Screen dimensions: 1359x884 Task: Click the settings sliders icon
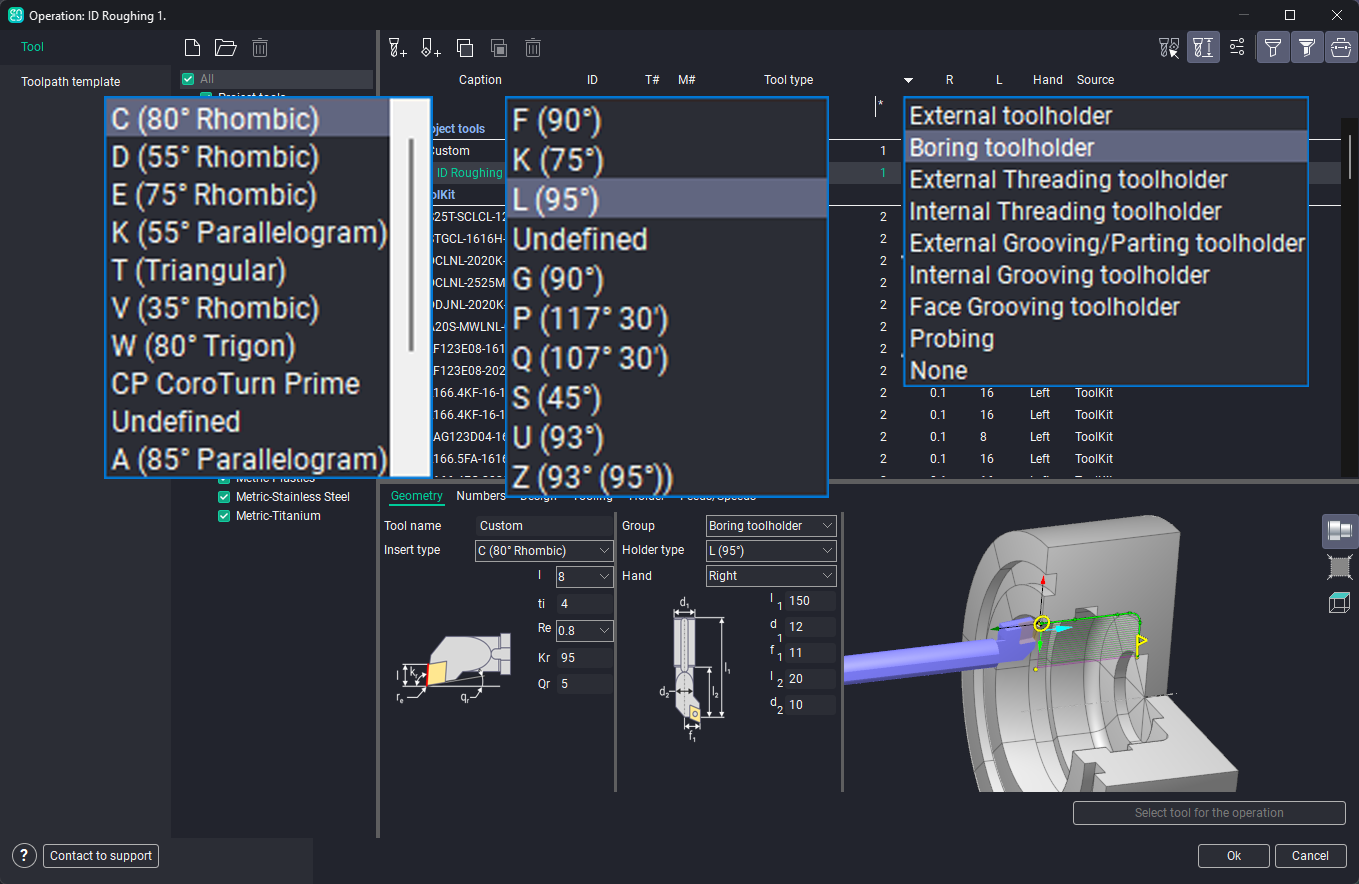tap(1237, 47)
